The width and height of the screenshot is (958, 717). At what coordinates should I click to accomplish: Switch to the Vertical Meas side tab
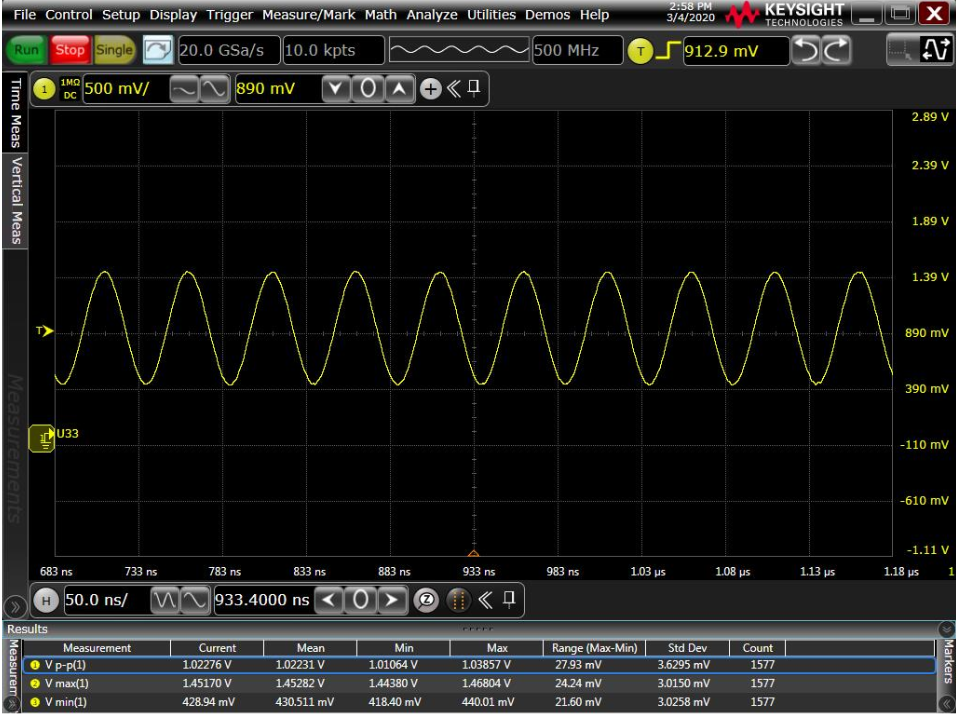[15, 201]
